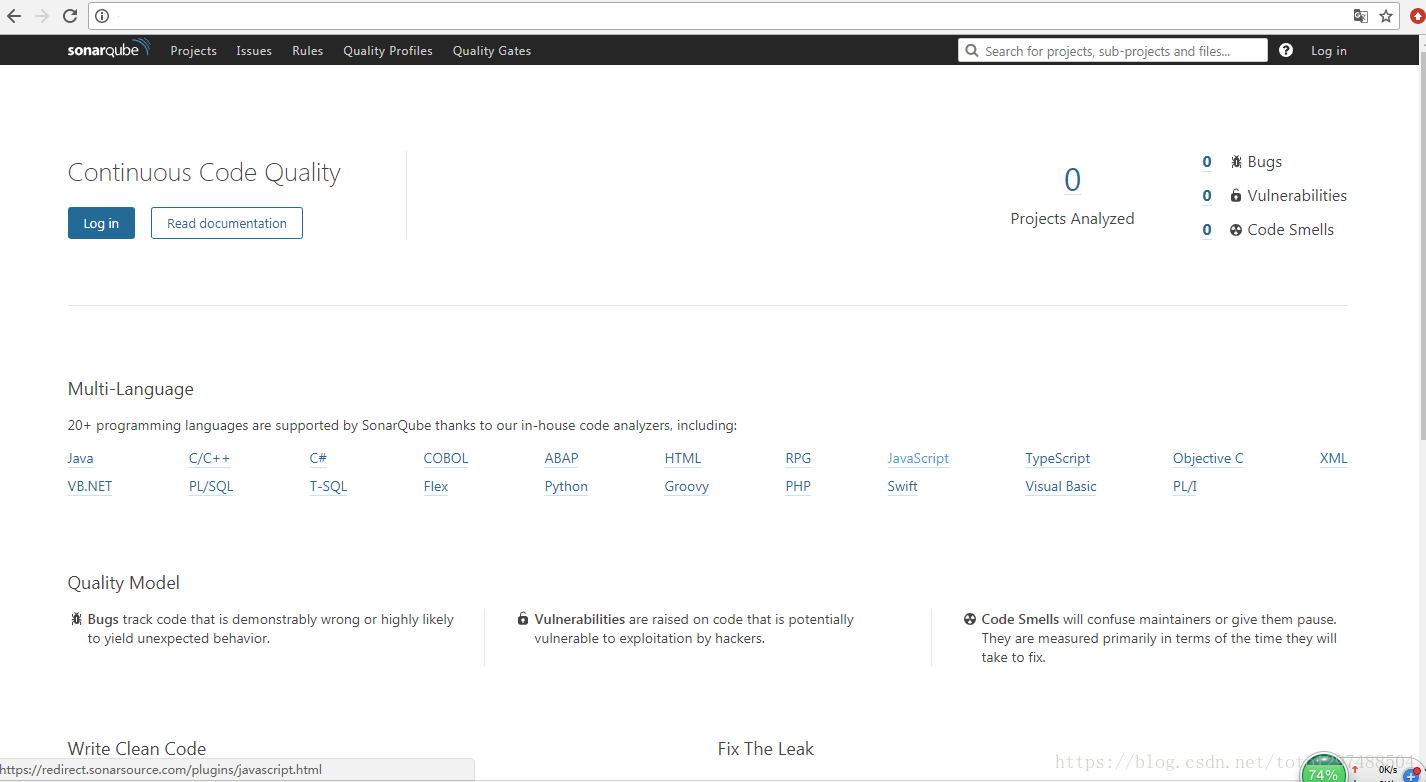Open the ABAP language link
This screenshot has width=1426, height=782.
point(562,458)
